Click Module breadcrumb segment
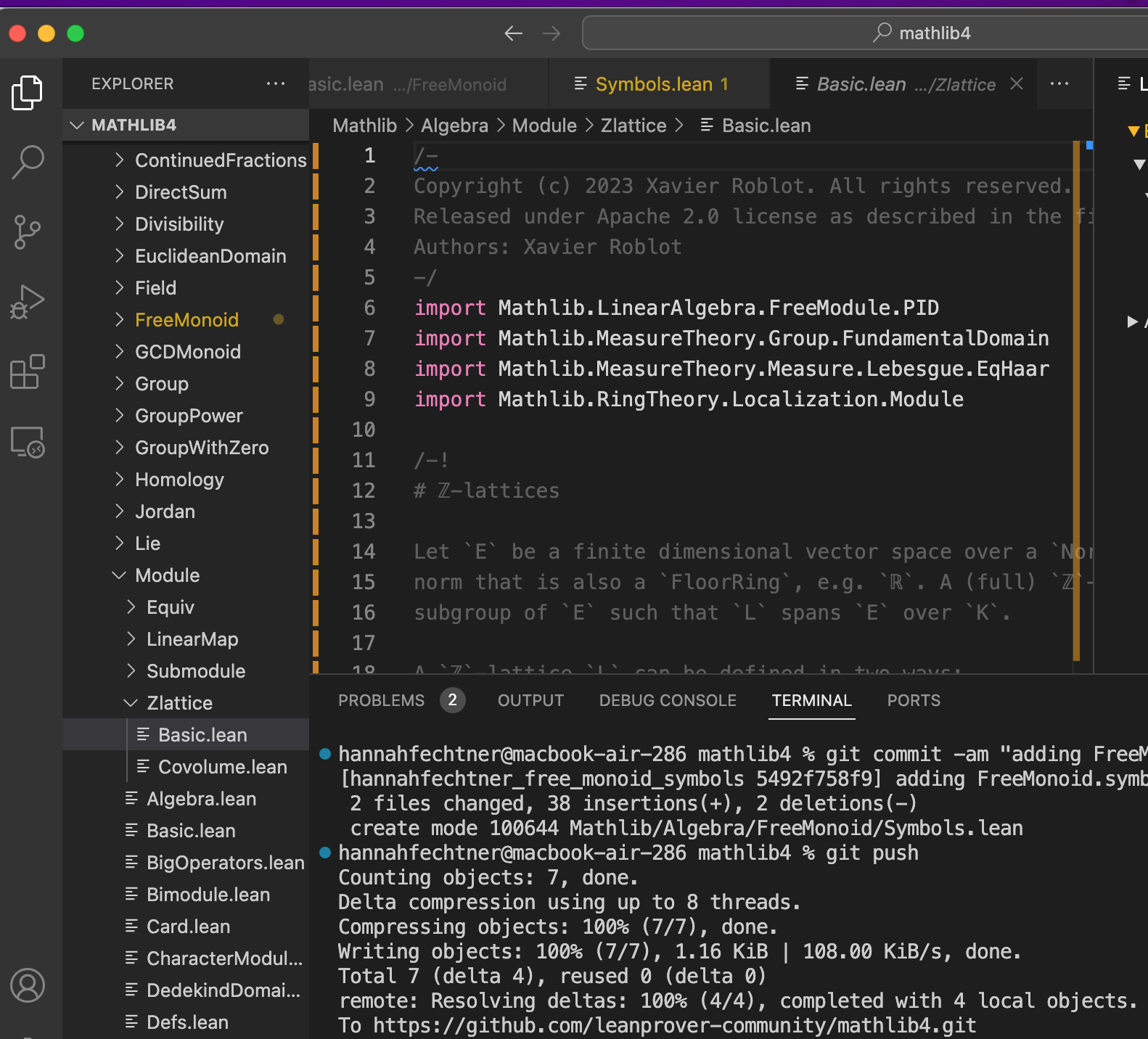 (544, 126)
